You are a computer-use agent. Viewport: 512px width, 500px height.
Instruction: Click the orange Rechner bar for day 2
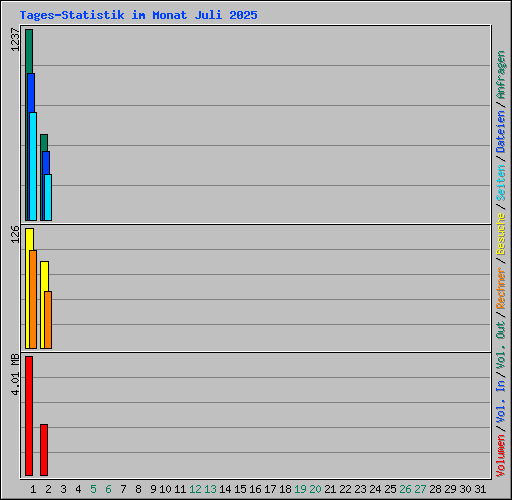tap(48, 320)
